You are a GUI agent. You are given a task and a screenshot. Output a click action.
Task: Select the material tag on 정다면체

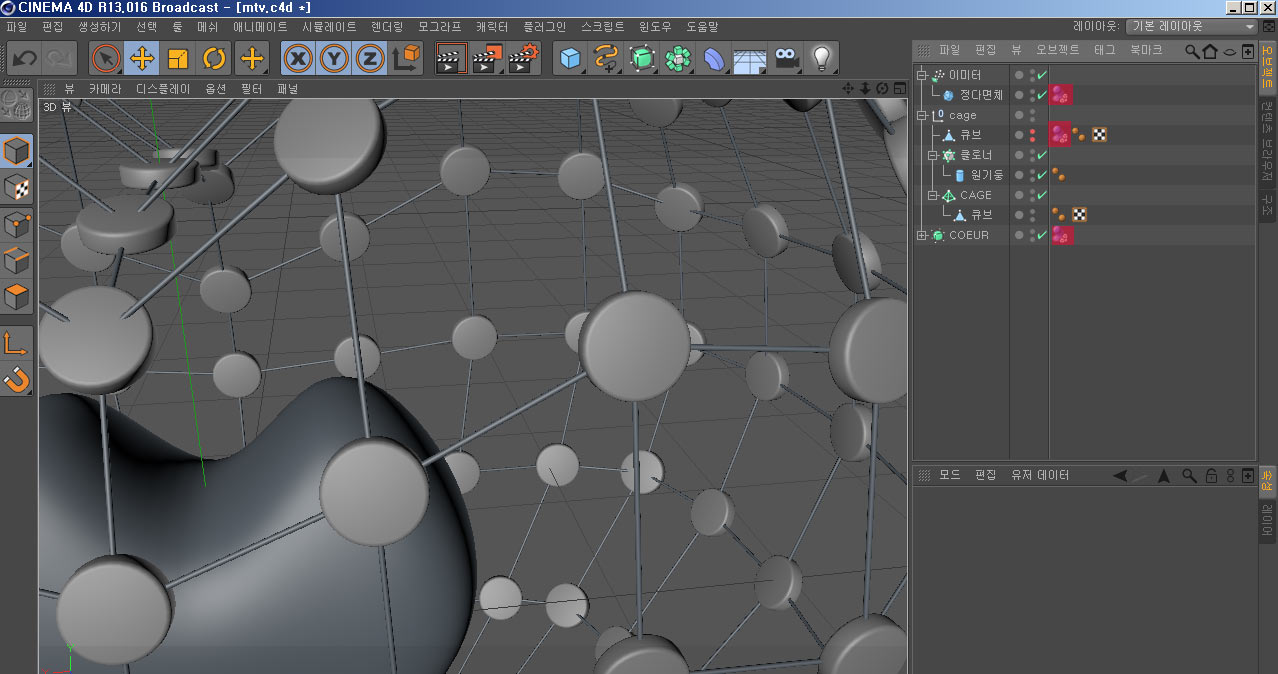click(x=1061, y=95)
